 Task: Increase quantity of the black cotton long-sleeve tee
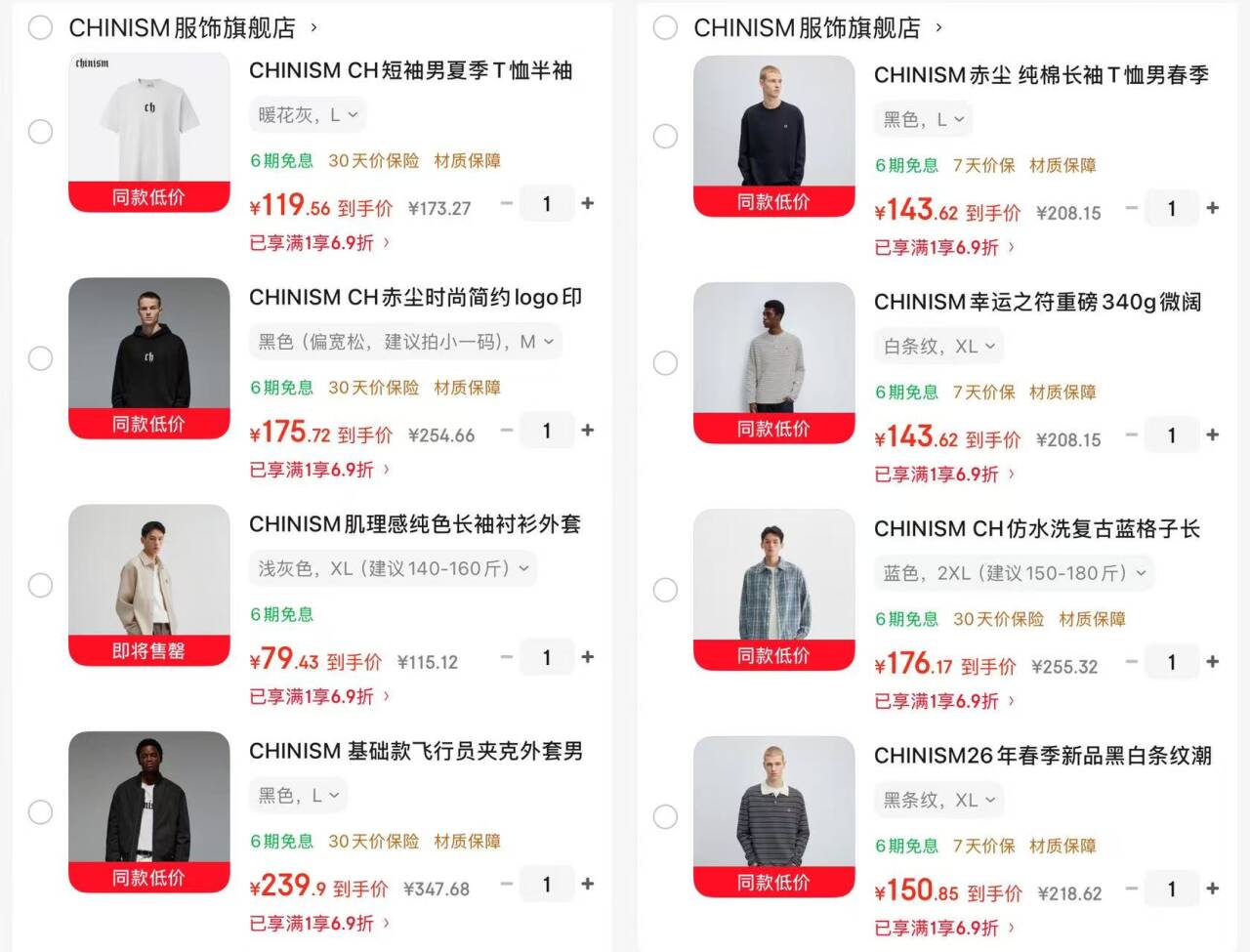point(1213,208)
